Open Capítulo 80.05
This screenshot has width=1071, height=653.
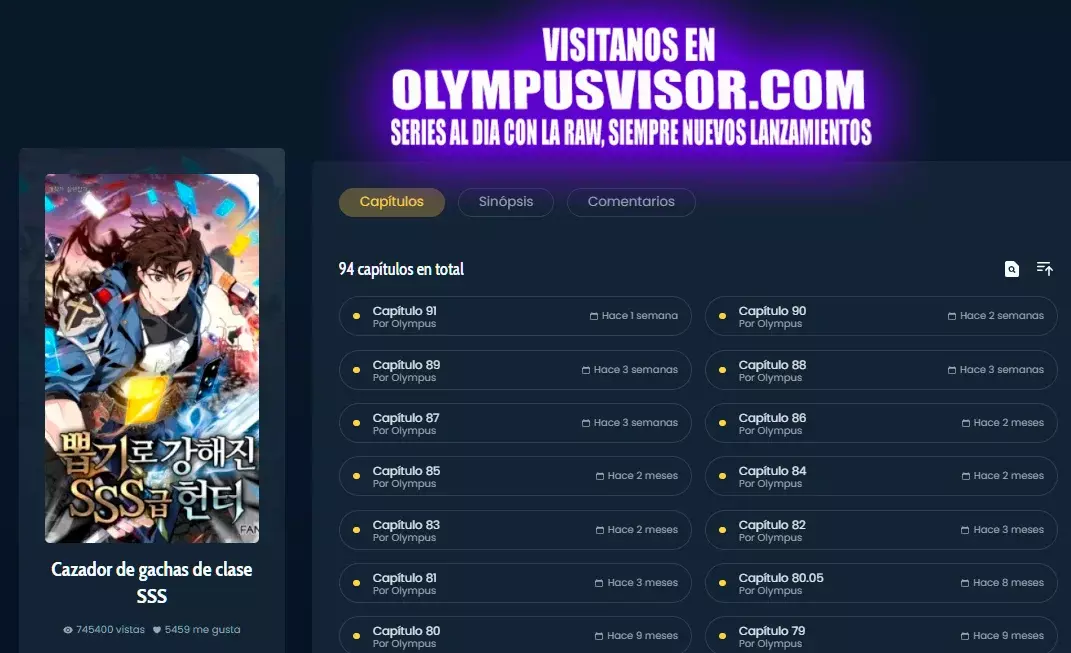coord(881,583)
